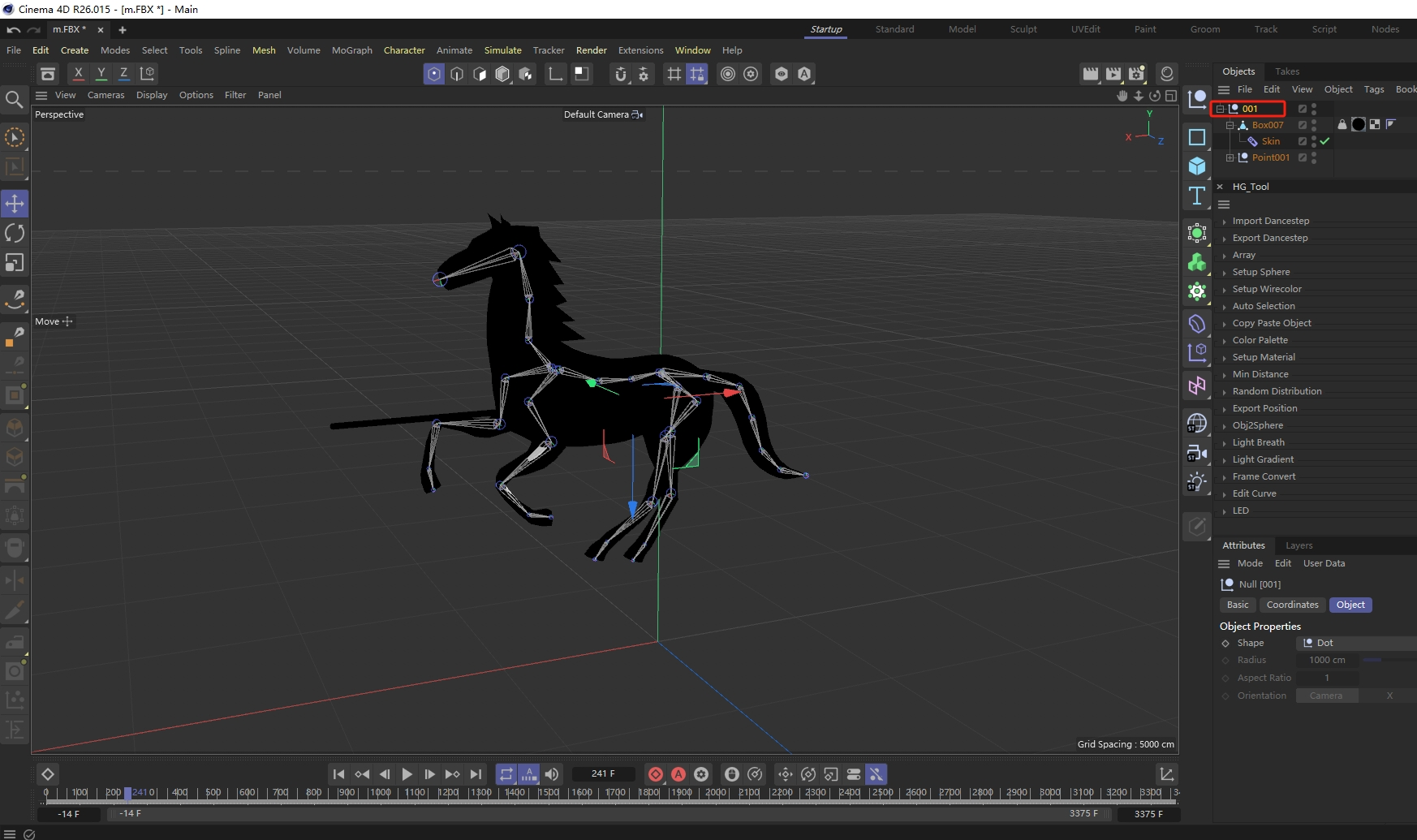Jump to the next keyframe
Screen dimensions: 1417x840
click(x=453, y=774)
